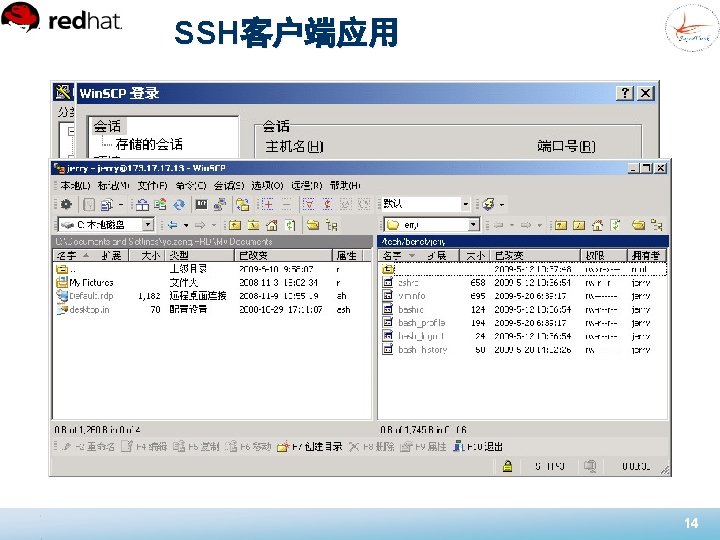This screenshot has height=540, width=720.
Task: Click F9 属性 button
Action: point(423,446)
